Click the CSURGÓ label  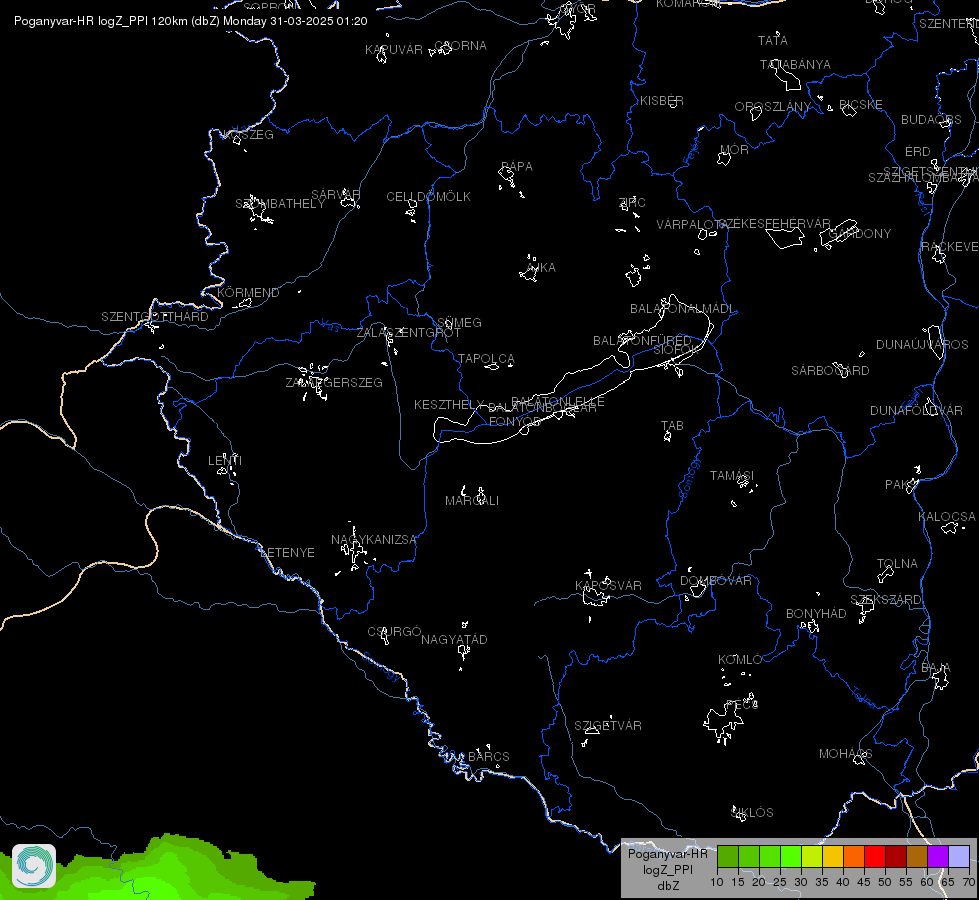click(x=395, y=632)
